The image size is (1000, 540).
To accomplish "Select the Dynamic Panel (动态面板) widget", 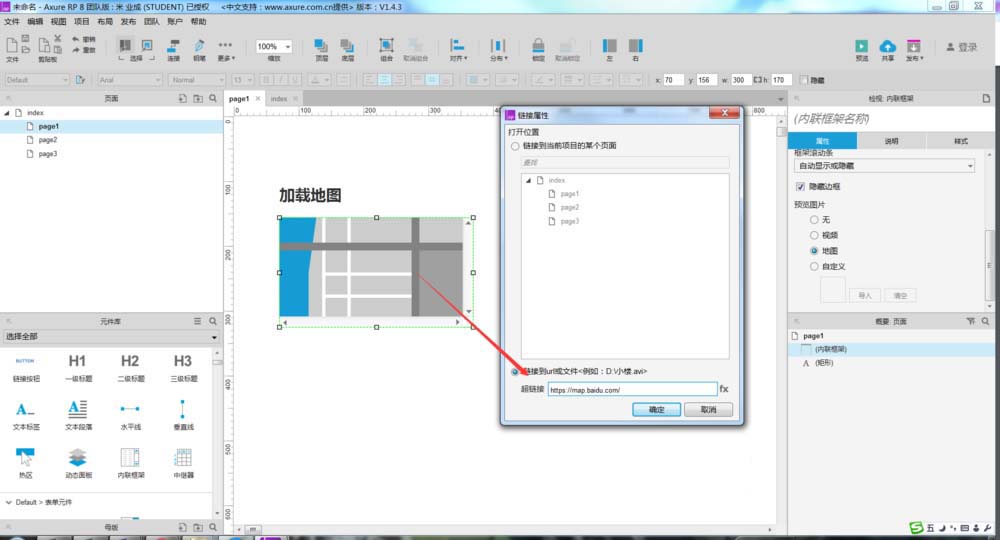I will coord(78,463).
